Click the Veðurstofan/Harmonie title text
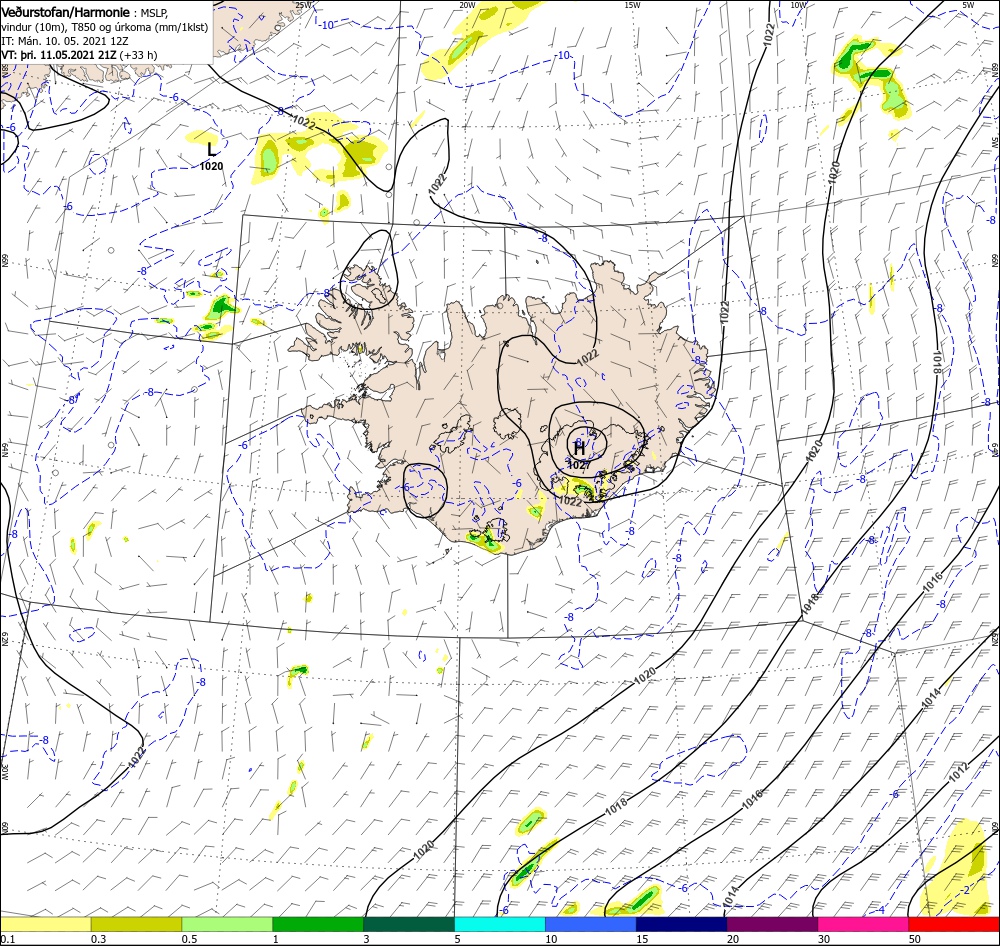Screen dimensions: 1000x946 point(66,12)
